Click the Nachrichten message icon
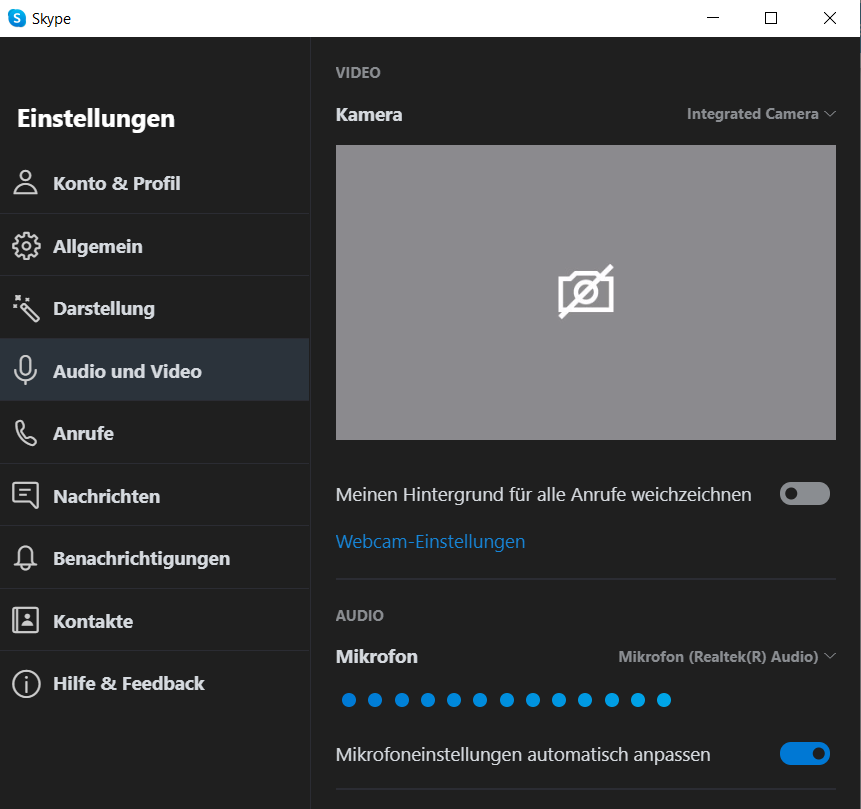The image size is (861, 809). coord(25,494)
